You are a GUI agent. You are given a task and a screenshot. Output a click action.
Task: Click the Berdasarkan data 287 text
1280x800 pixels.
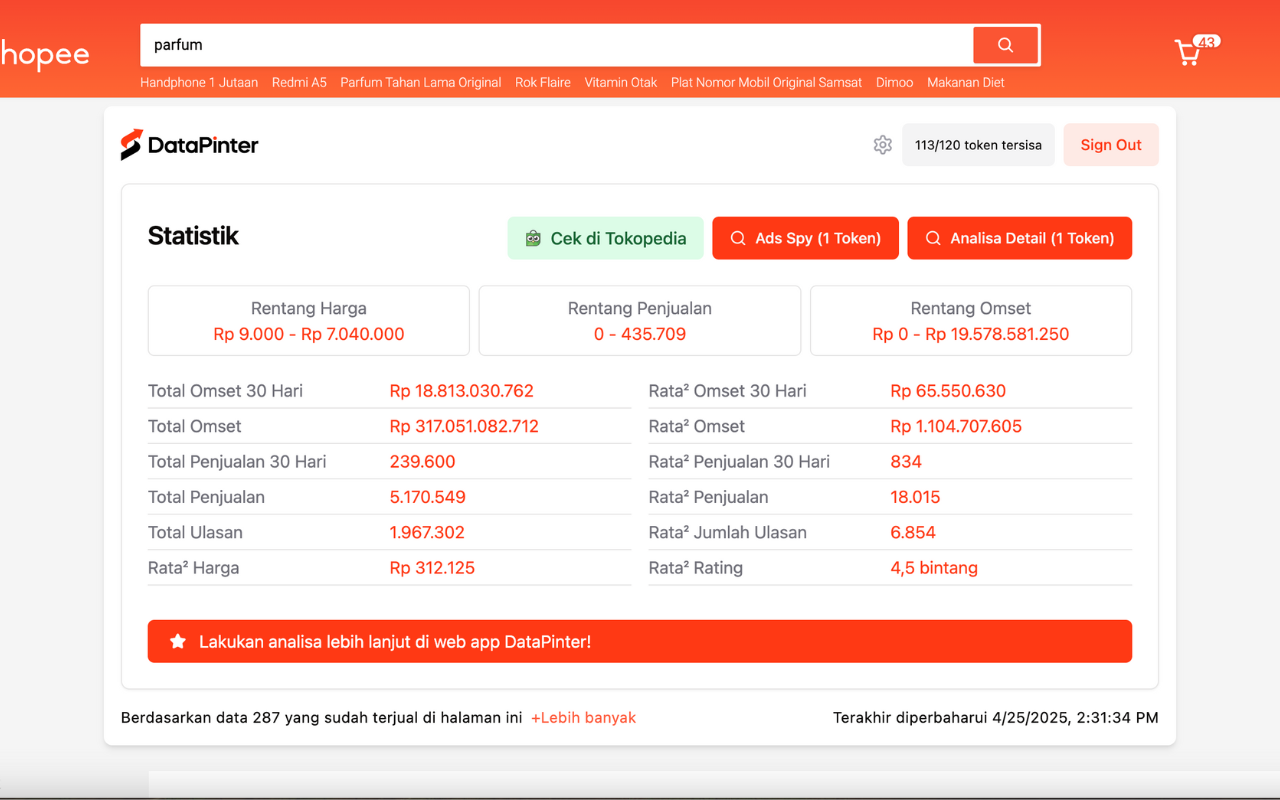[321, 718]
